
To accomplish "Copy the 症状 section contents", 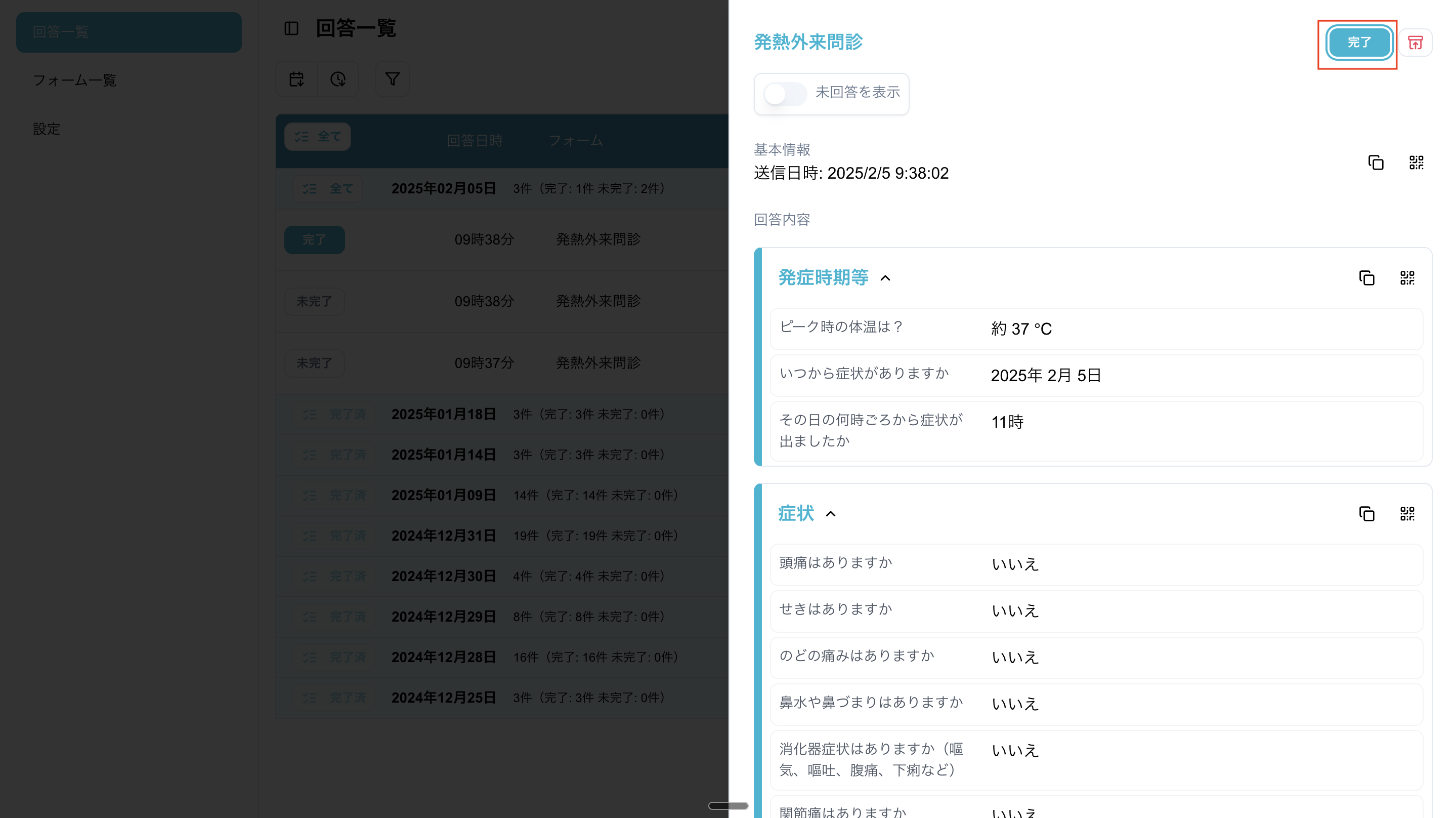I will click(x=1366, y=514).
